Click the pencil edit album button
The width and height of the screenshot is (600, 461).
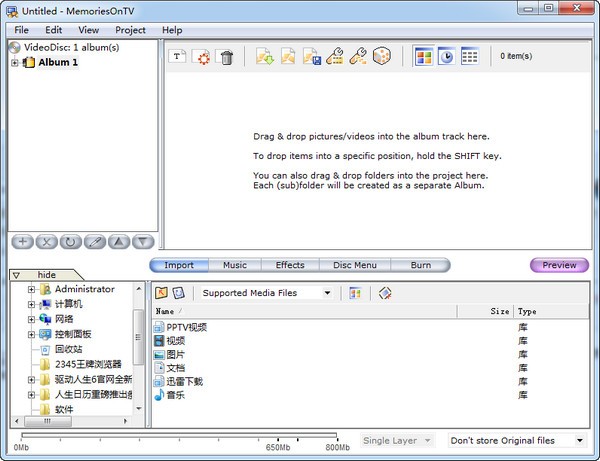[x=95, y=242]
